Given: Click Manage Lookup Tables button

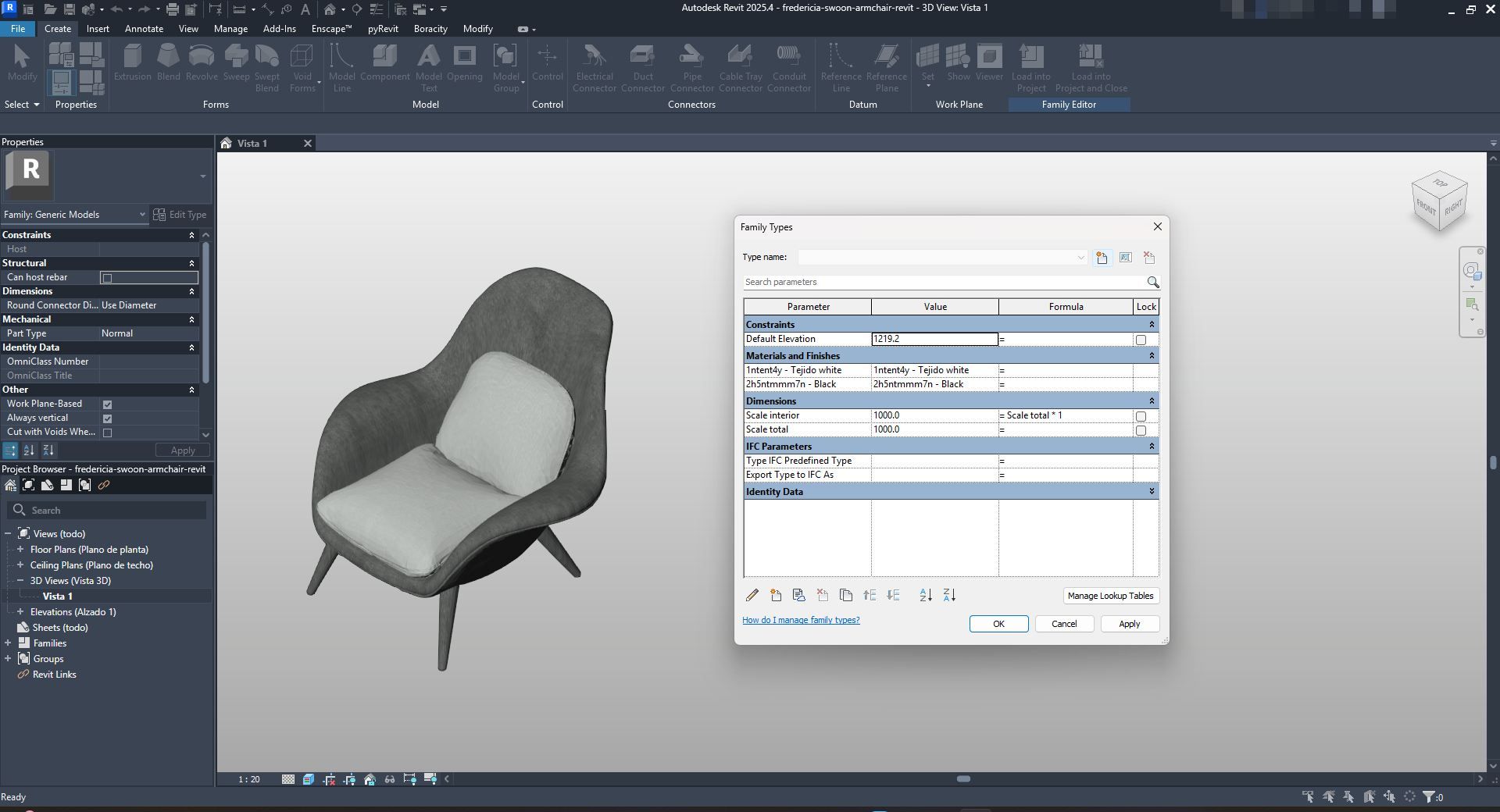Looking at the screenshot, I should (x=1110, y=596).
